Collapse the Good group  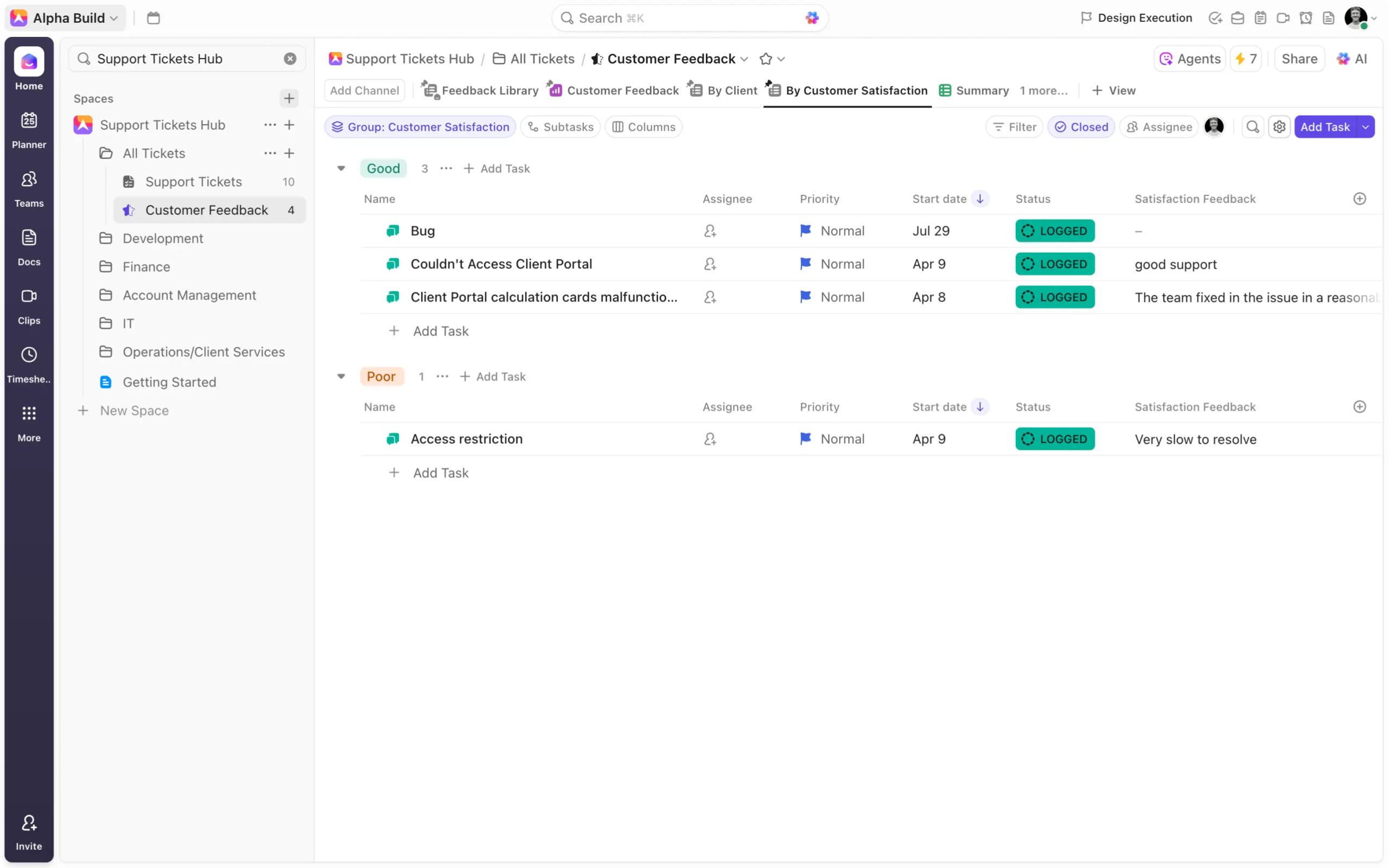click(341, 168)
